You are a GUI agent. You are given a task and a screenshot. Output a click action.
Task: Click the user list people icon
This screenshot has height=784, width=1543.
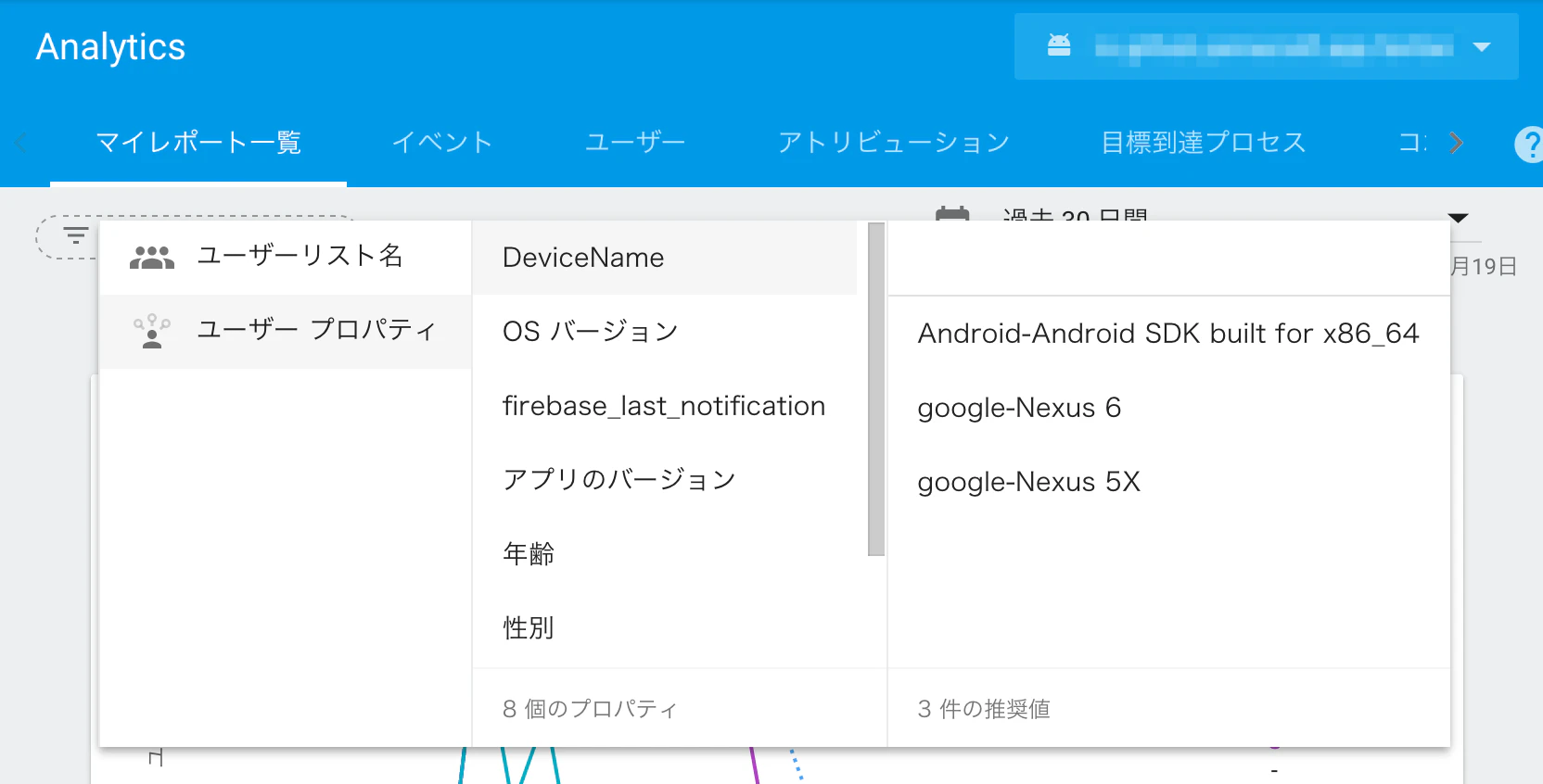(x=152, y=258)
